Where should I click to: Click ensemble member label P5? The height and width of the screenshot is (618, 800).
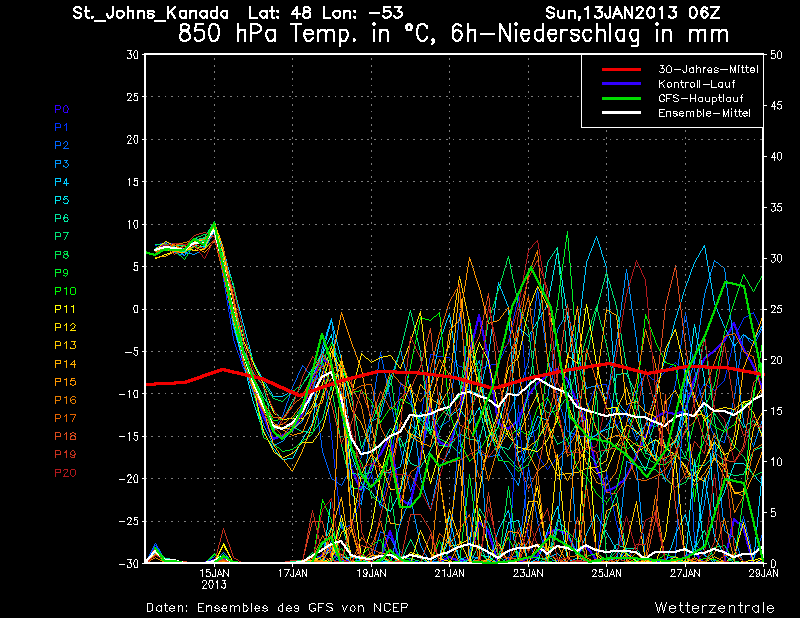click(61, 200)
